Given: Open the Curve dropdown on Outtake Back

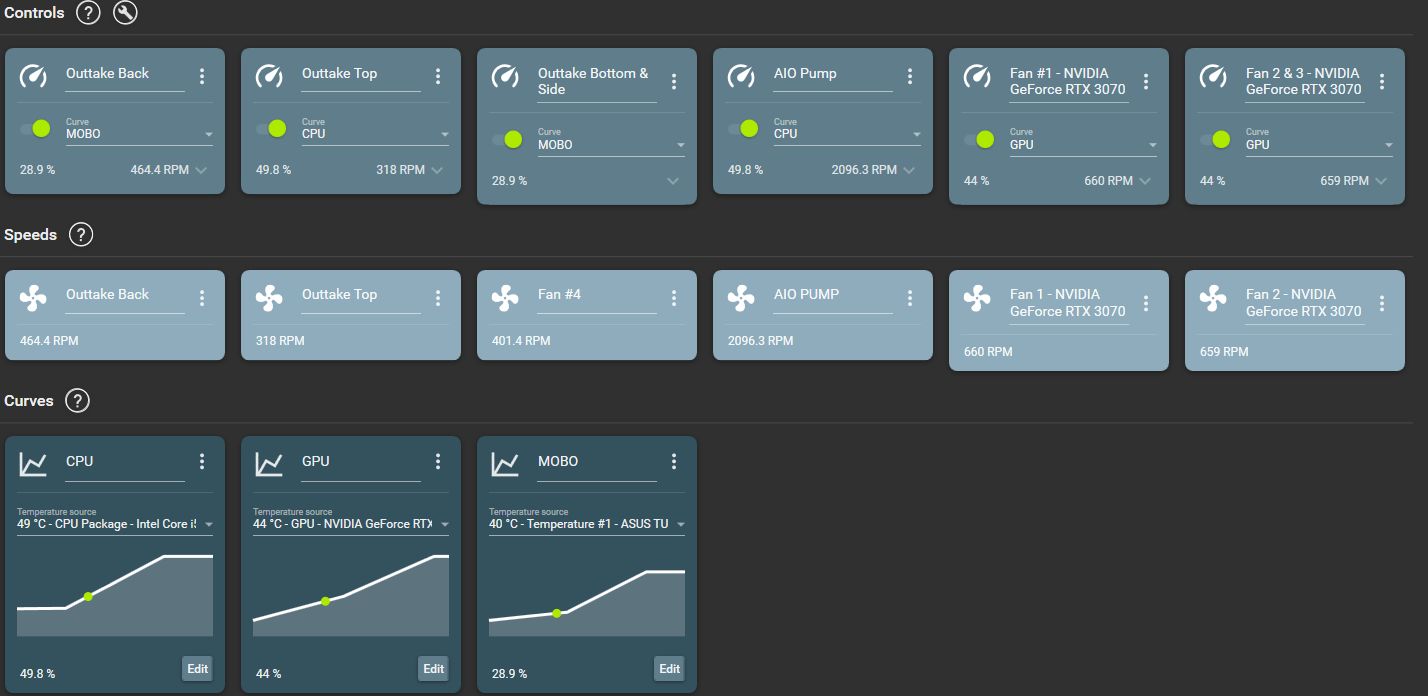Looking at the screenshot, I should click(138, 133).
